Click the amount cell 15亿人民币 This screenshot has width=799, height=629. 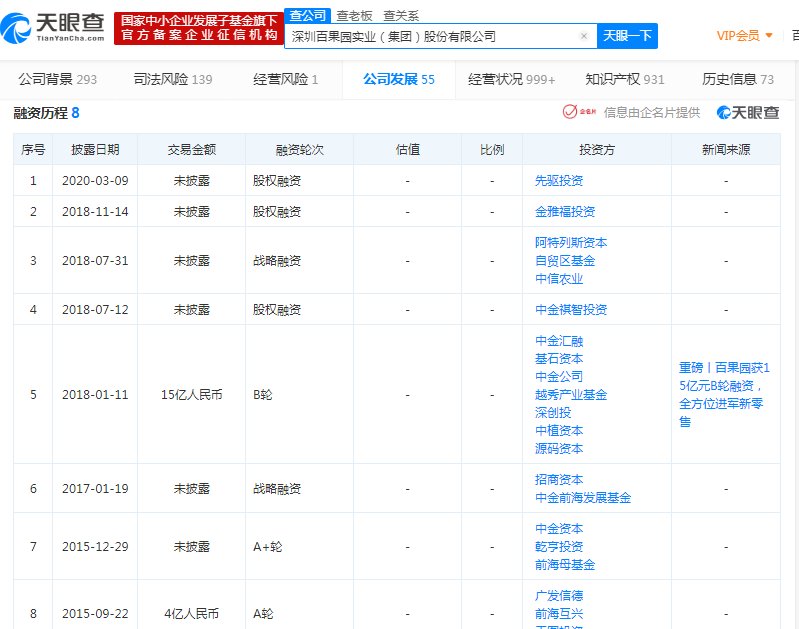(192, 395)
